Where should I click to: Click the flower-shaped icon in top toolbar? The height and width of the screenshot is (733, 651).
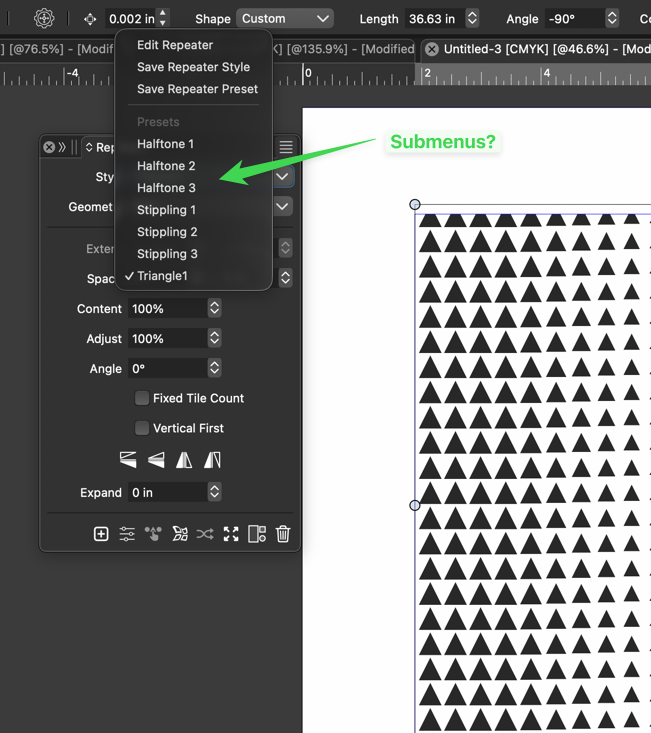(x=44, y=18)
